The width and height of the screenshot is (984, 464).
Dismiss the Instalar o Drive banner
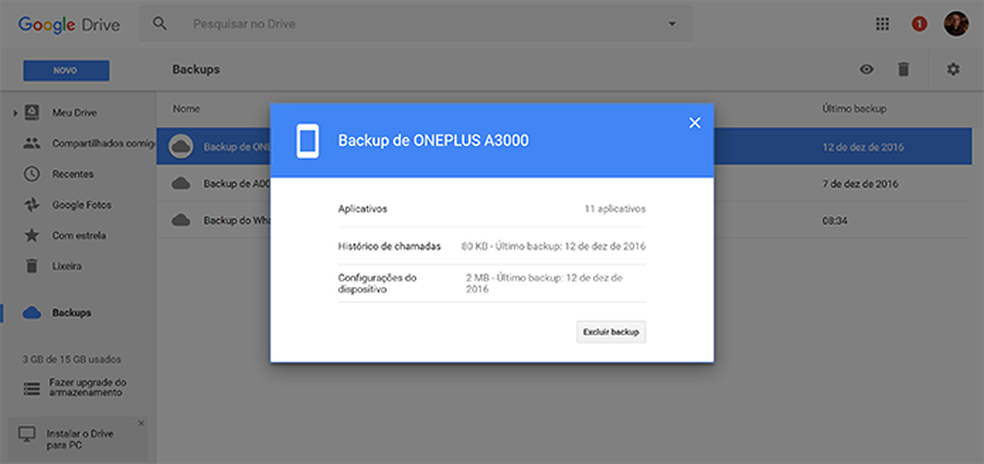pos(141,423)
